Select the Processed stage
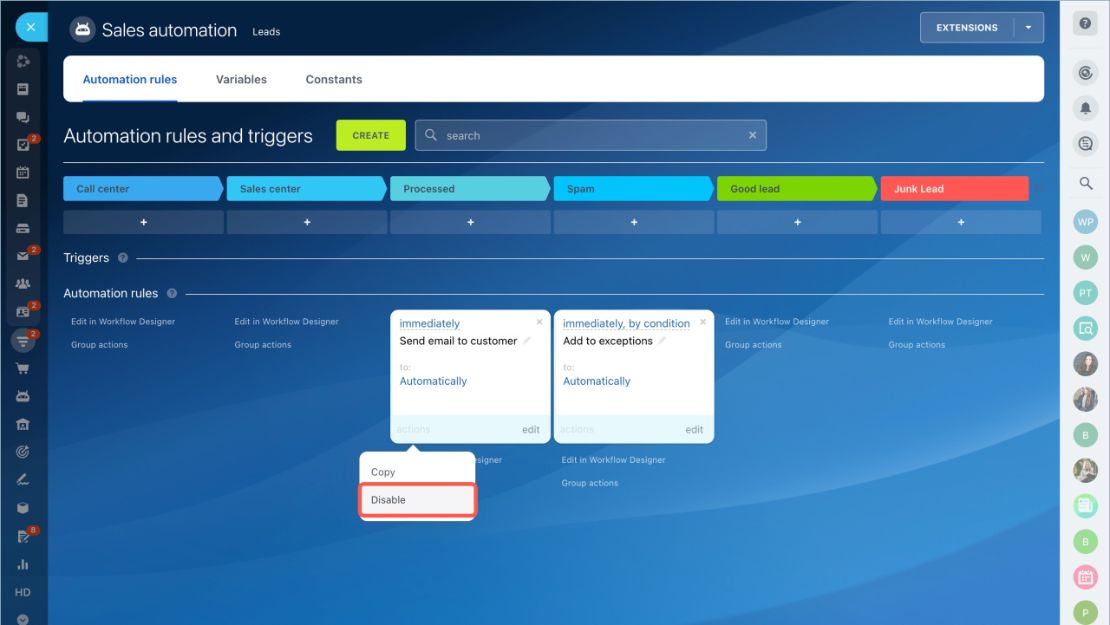 click(x=470, y=189)
